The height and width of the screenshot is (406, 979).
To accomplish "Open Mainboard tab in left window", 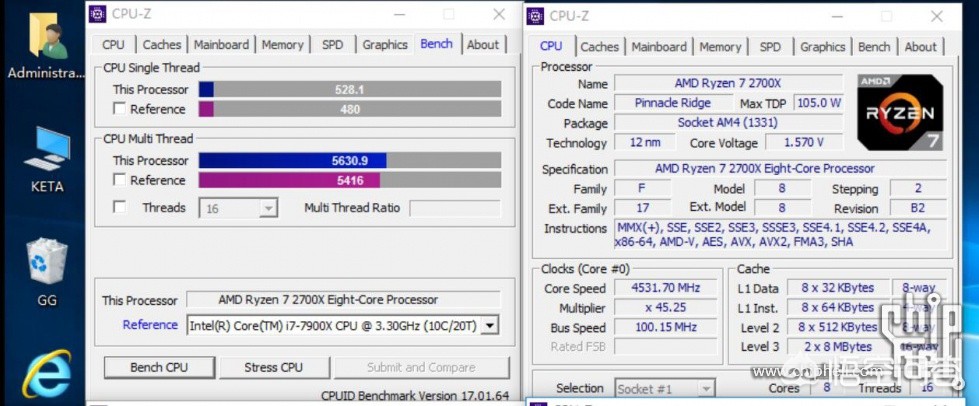I will 221,45.
